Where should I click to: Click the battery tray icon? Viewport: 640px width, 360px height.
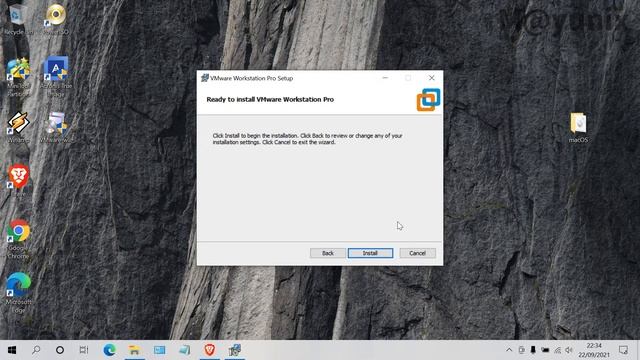(x=545, y=350)
